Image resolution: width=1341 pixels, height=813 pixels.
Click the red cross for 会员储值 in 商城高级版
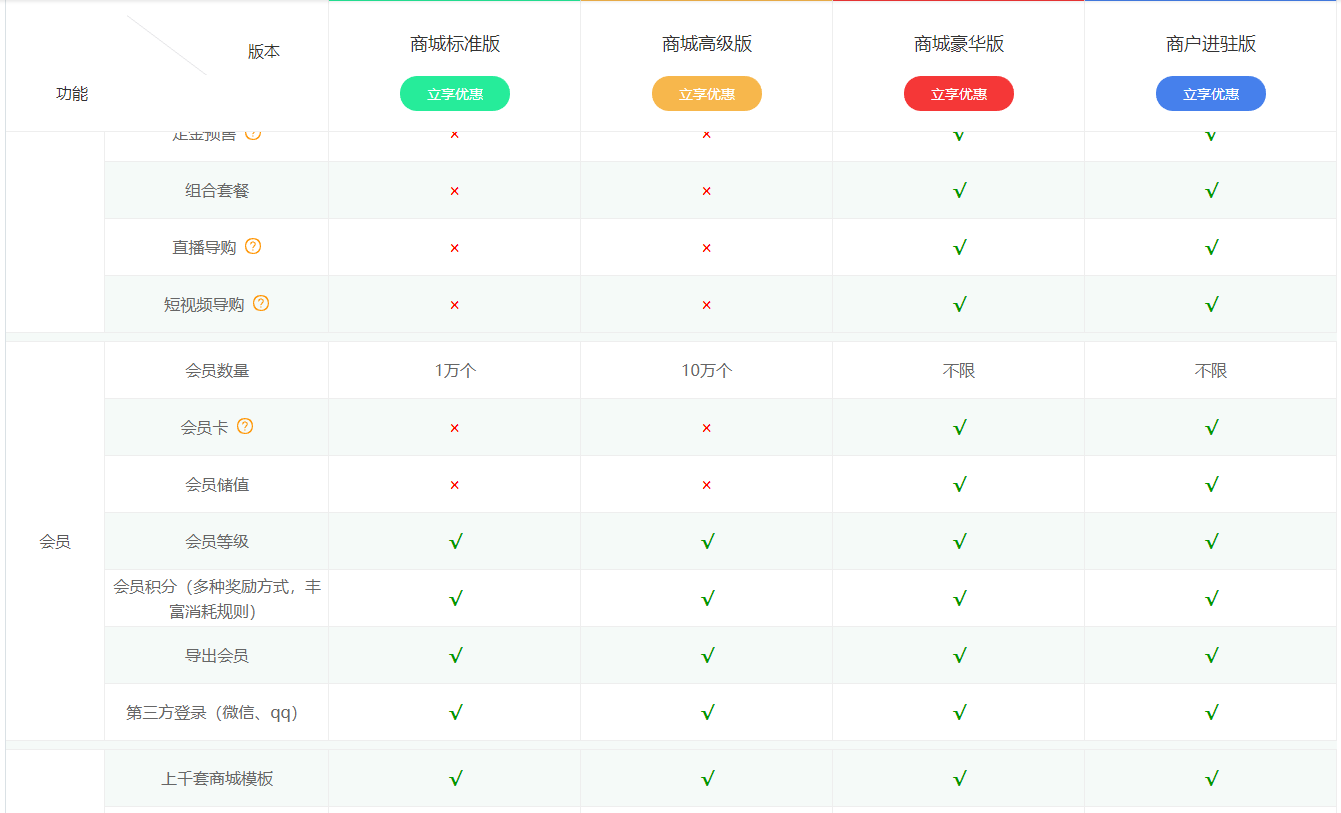(x=707, y=485)
